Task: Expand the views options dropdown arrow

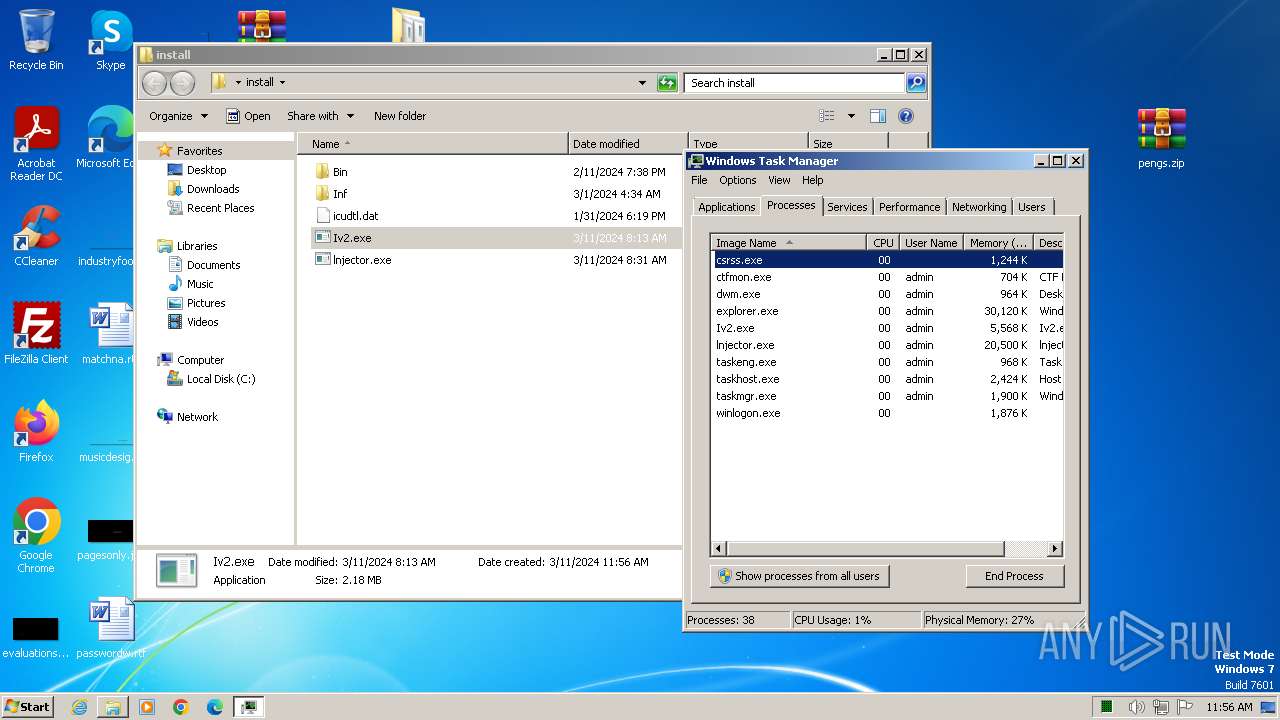Action: pos(851,116)
